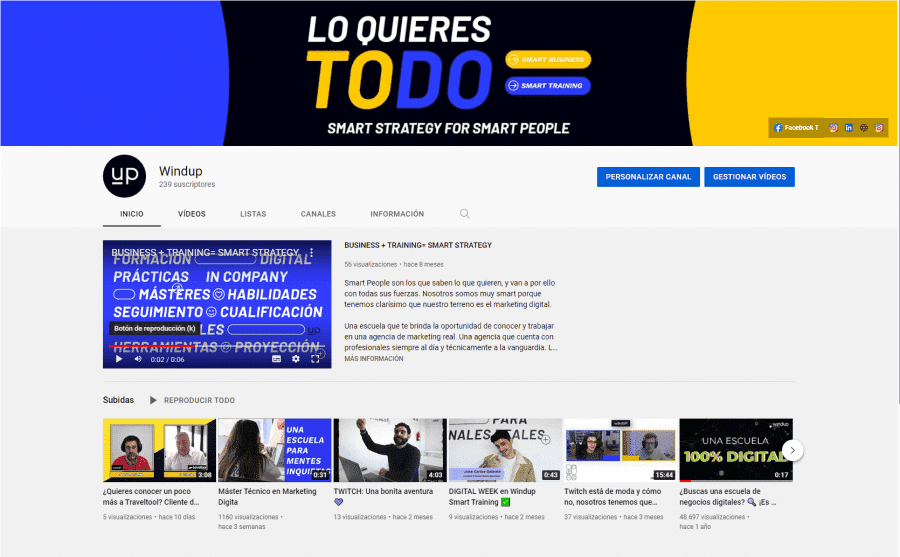Switch to the VÍDEOS tab
The width and height of the screenshot is (900, 557).
[192, 214]
